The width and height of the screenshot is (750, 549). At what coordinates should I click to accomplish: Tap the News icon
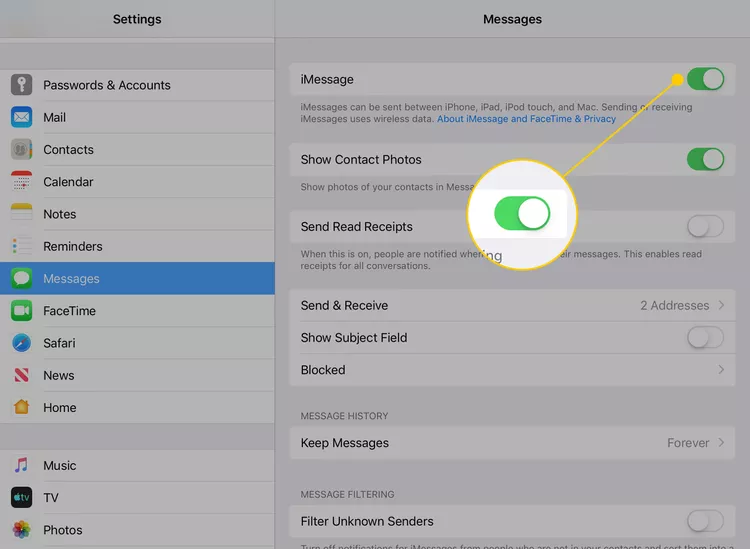click(x=22, y=375)
